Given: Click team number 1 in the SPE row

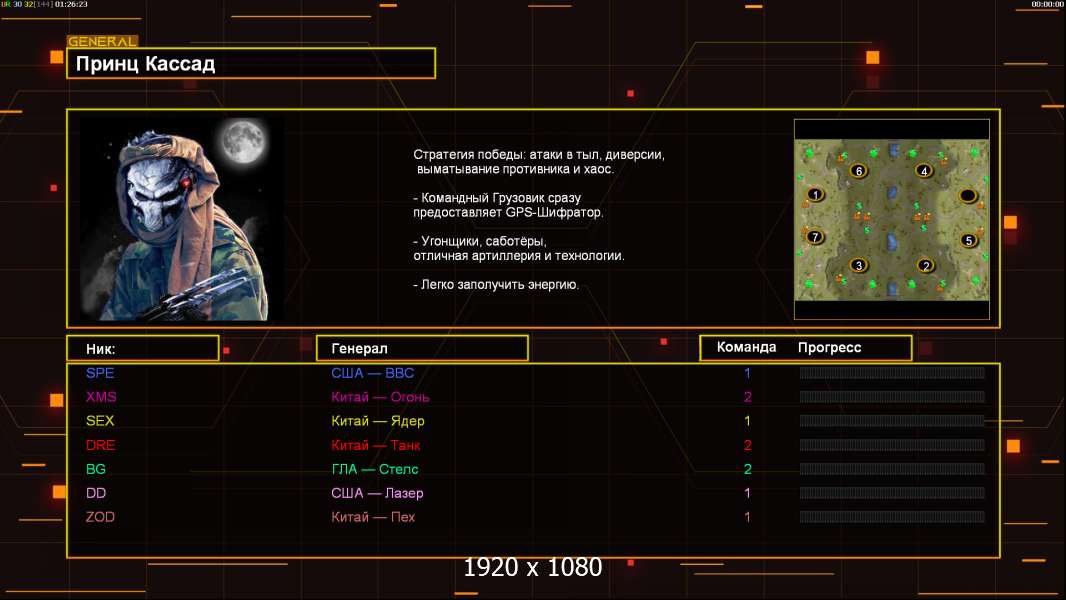Looking at the screenshot, I should 747,373.
